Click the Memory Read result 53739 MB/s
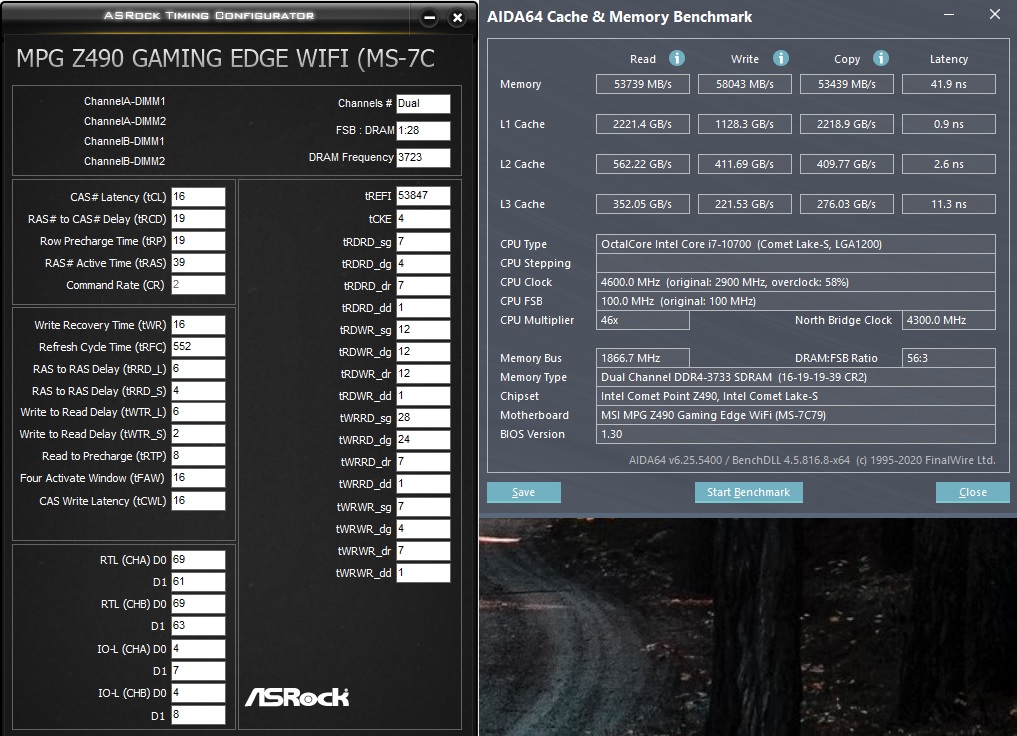The height and width of the screenshot is (736, 1017). tap(643, 84)
